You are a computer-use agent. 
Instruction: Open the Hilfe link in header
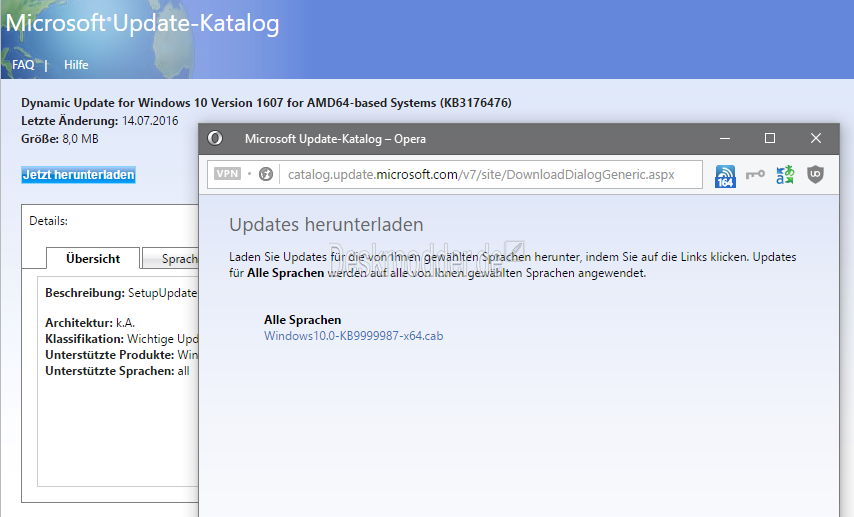pos(76,65)
